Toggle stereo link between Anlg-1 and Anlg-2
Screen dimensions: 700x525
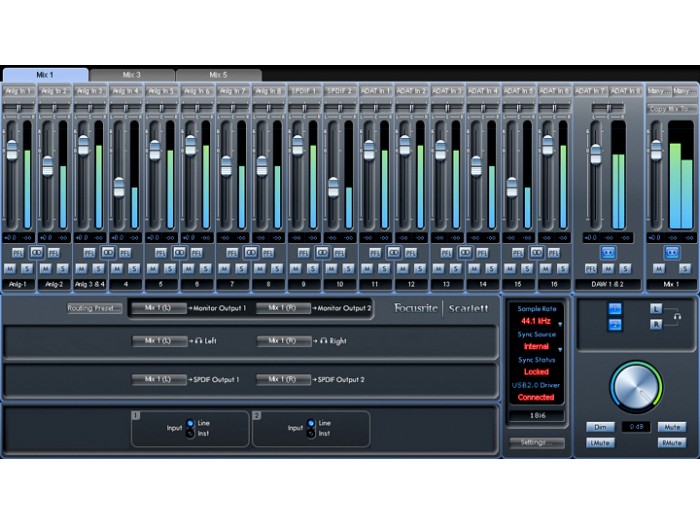36,253
